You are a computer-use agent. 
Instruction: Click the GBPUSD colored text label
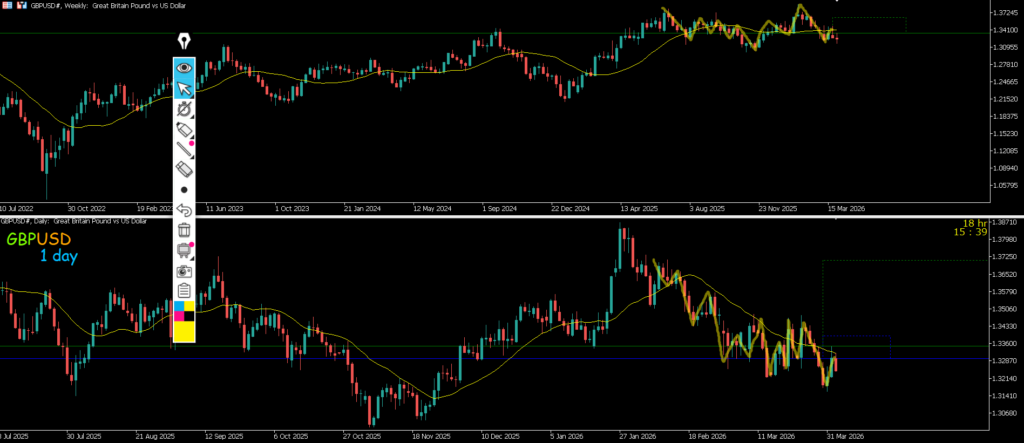(x=38, y=240)
